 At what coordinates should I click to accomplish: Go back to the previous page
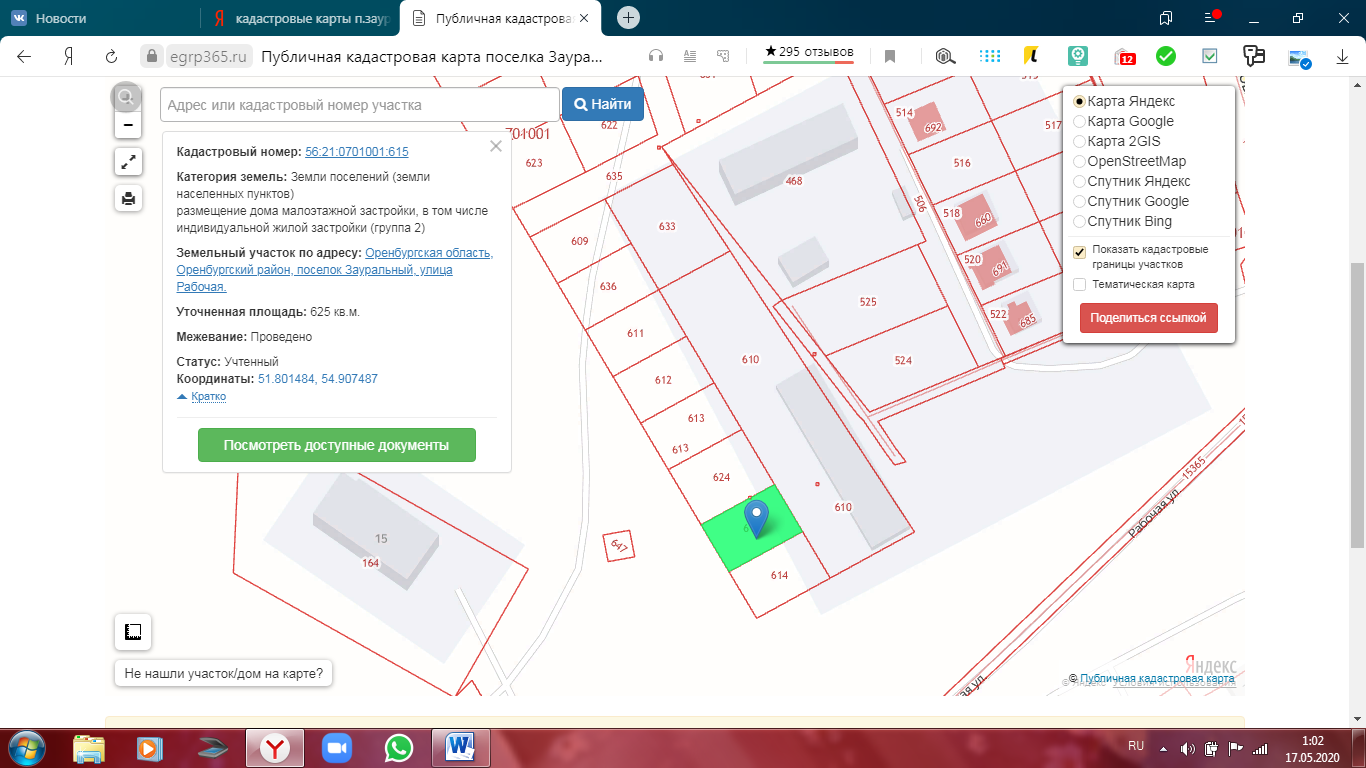pos(24,56)
